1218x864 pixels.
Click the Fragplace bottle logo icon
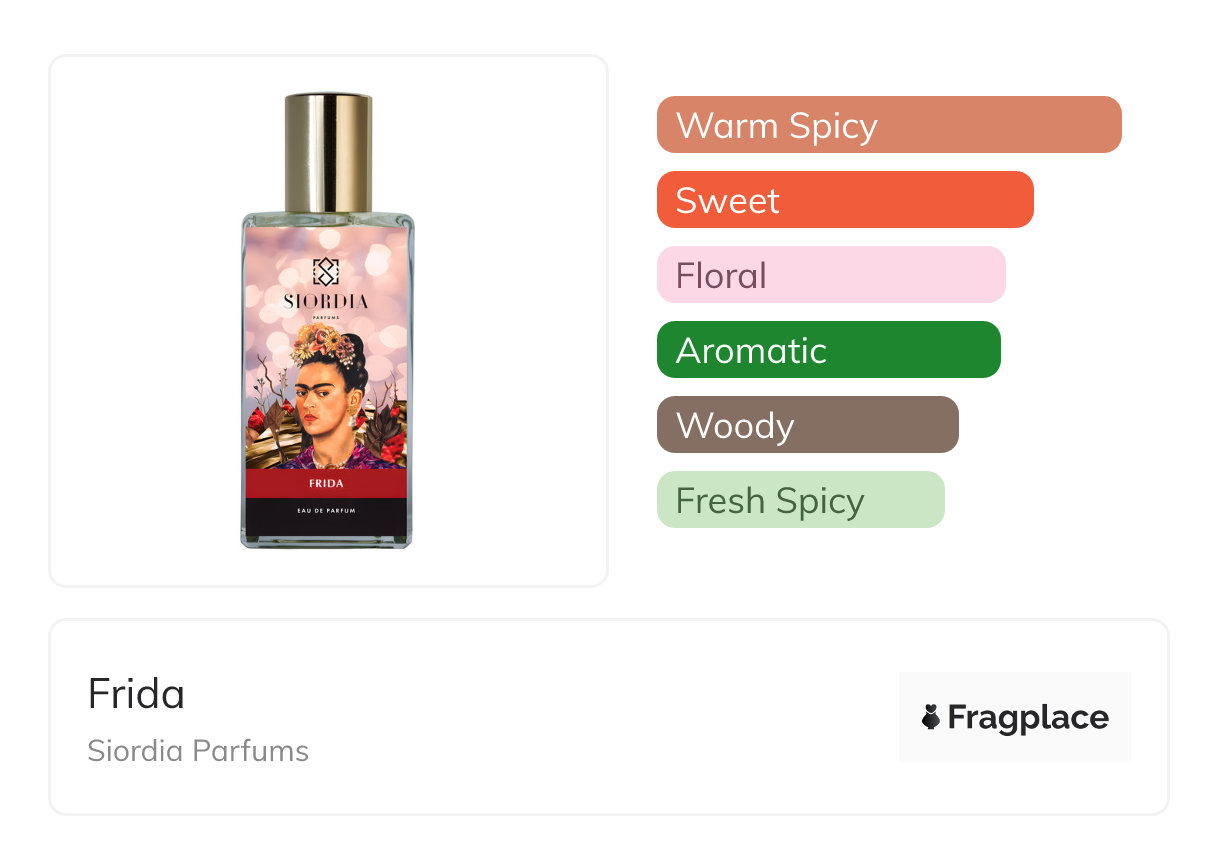pos(931,717)
